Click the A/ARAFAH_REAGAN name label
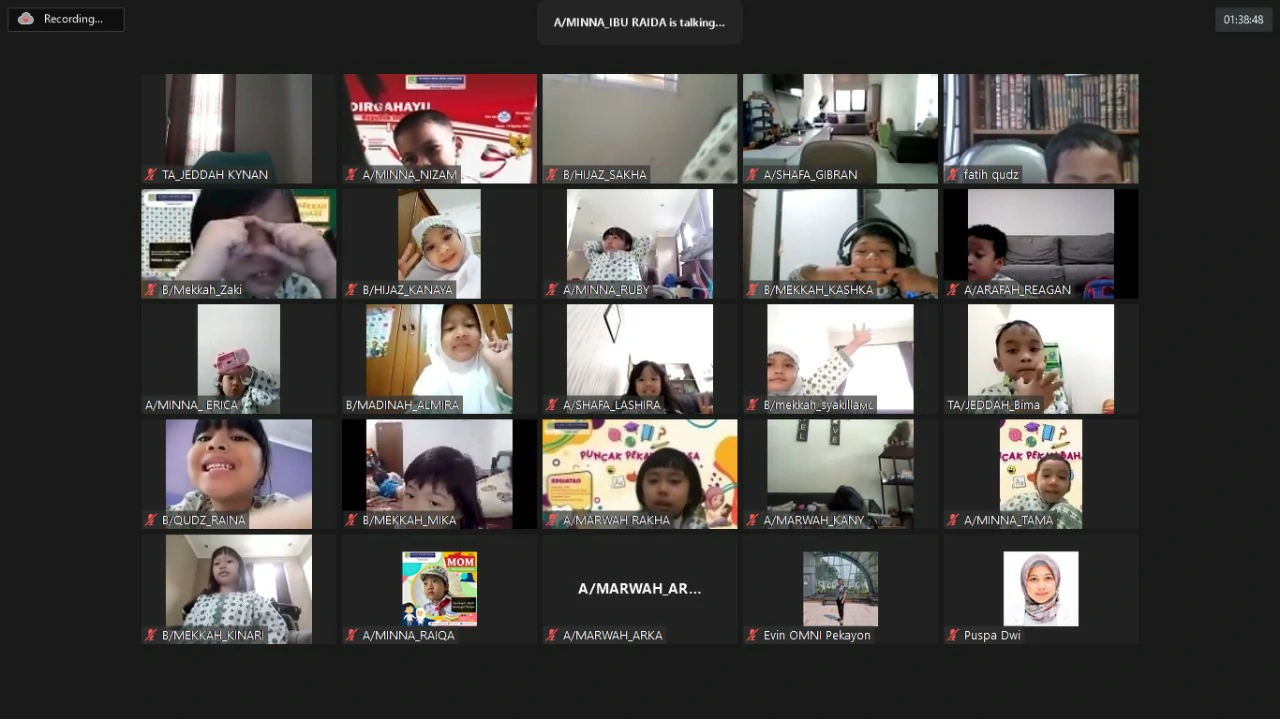This screenshot has width=1280, height=719. (1016, 290)
